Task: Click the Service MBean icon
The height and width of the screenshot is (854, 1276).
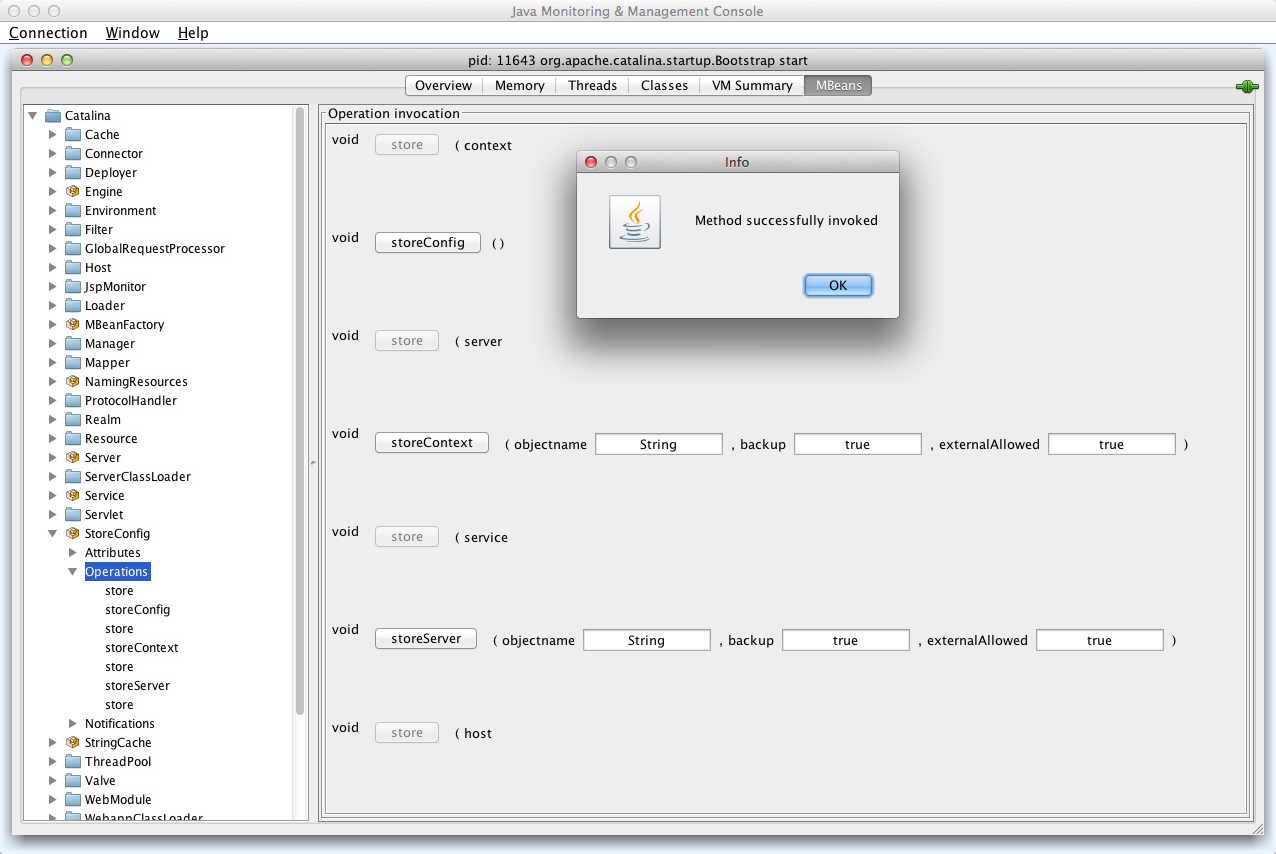Action: point(73,496)
